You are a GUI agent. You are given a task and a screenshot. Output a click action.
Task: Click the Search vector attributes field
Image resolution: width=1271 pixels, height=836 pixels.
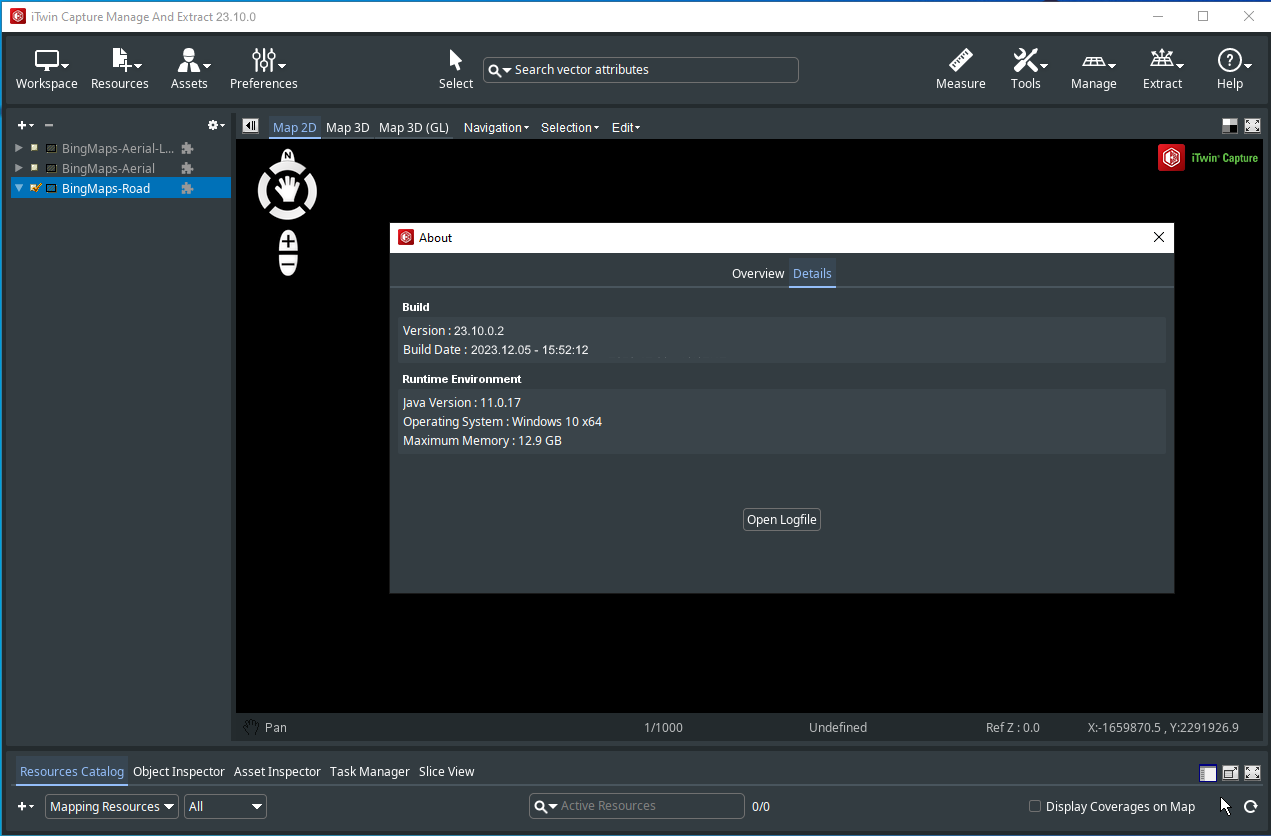click(x=641, y=70)
